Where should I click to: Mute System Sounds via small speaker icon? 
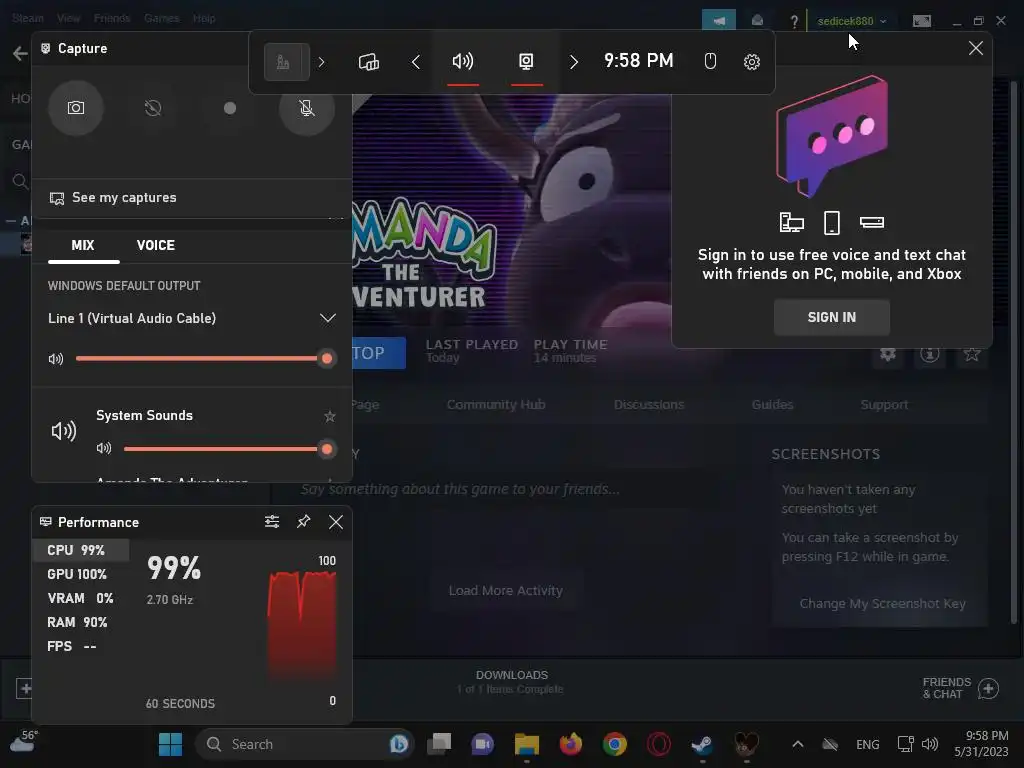(x=104, y=448)
